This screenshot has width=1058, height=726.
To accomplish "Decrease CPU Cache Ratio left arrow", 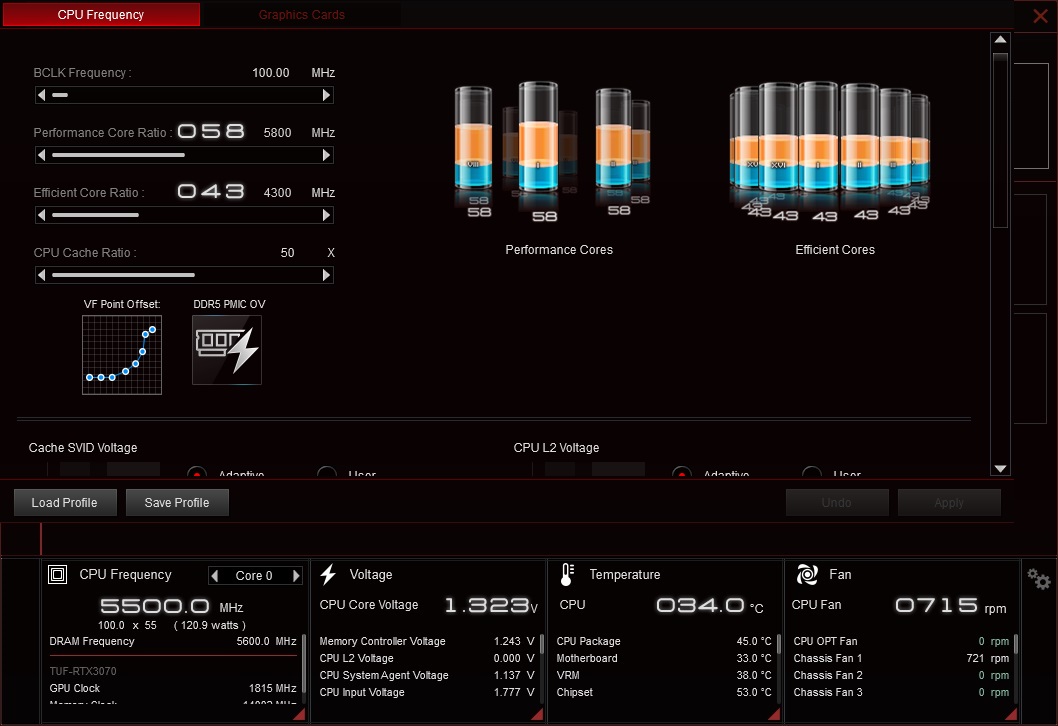I will (x=42, y=275).
